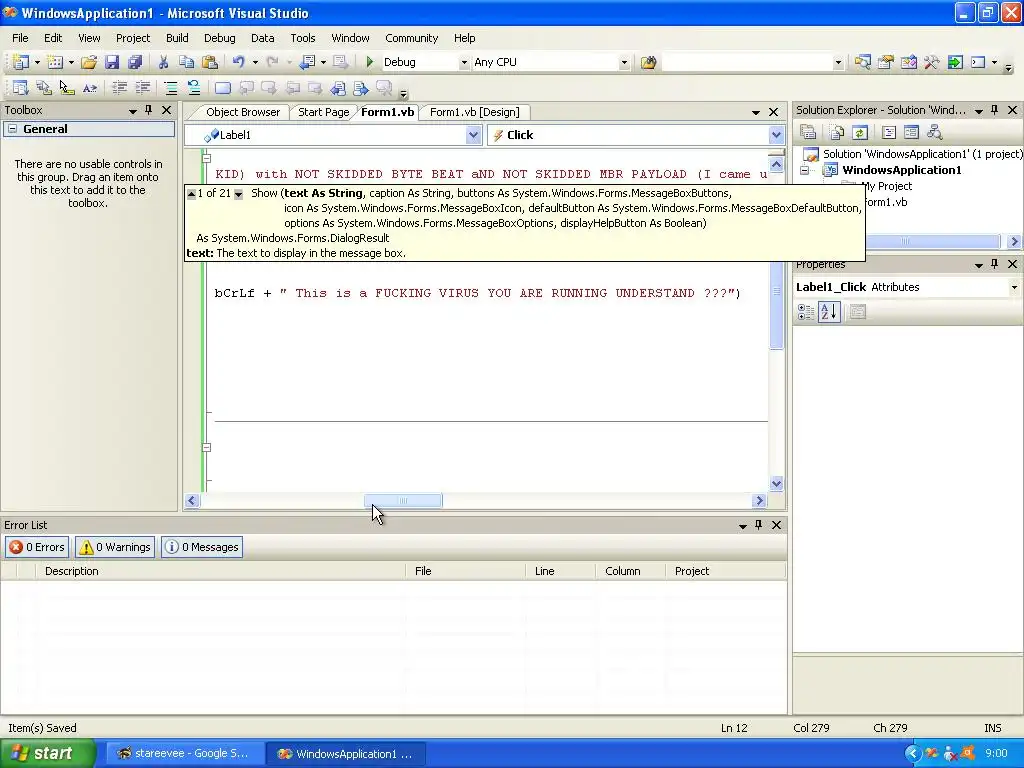
Task: Click the Navigate Backward icon
Action: tap(308, 62)
